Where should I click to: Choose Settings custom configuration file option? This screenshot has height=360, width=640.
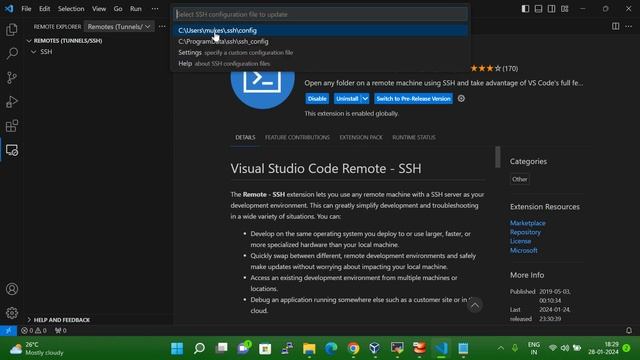[320, 52]
